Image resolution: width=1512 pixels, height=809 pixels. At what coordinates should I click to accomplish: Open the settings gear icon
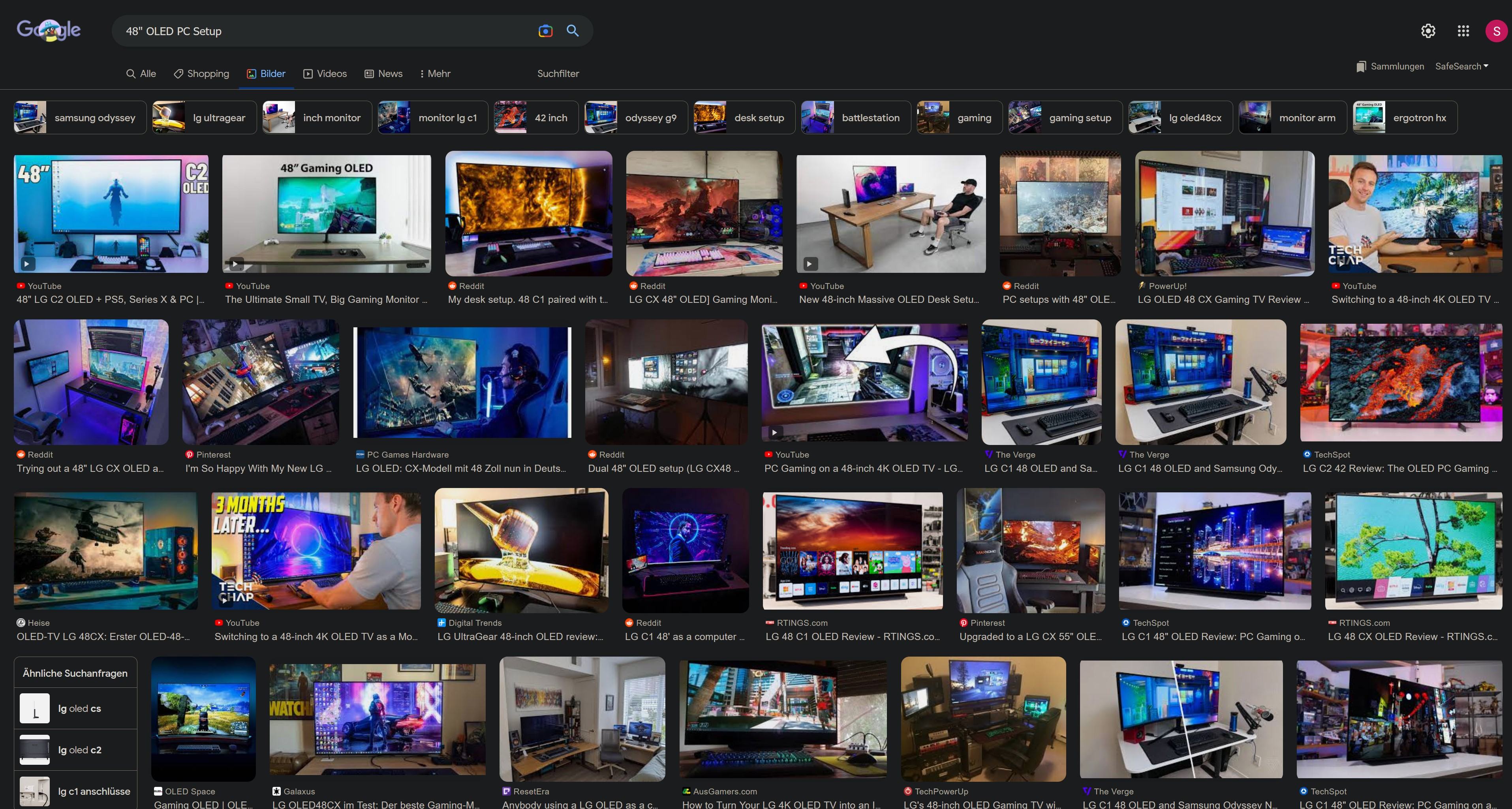coord(1428,31)
